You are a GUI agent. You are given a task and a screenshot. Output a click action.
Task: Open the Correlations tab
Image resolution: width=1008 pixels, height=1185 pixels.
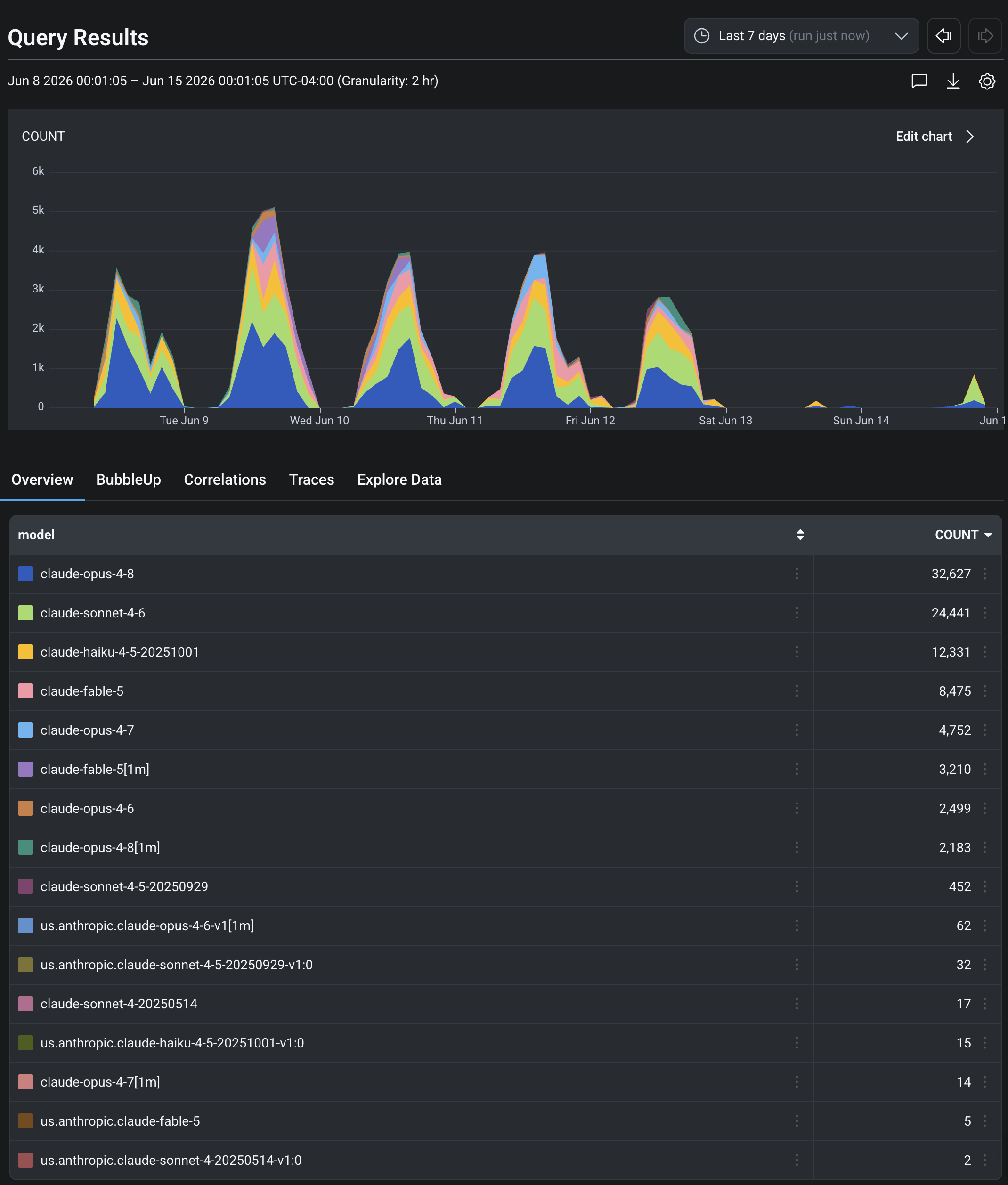coord(225,480)
